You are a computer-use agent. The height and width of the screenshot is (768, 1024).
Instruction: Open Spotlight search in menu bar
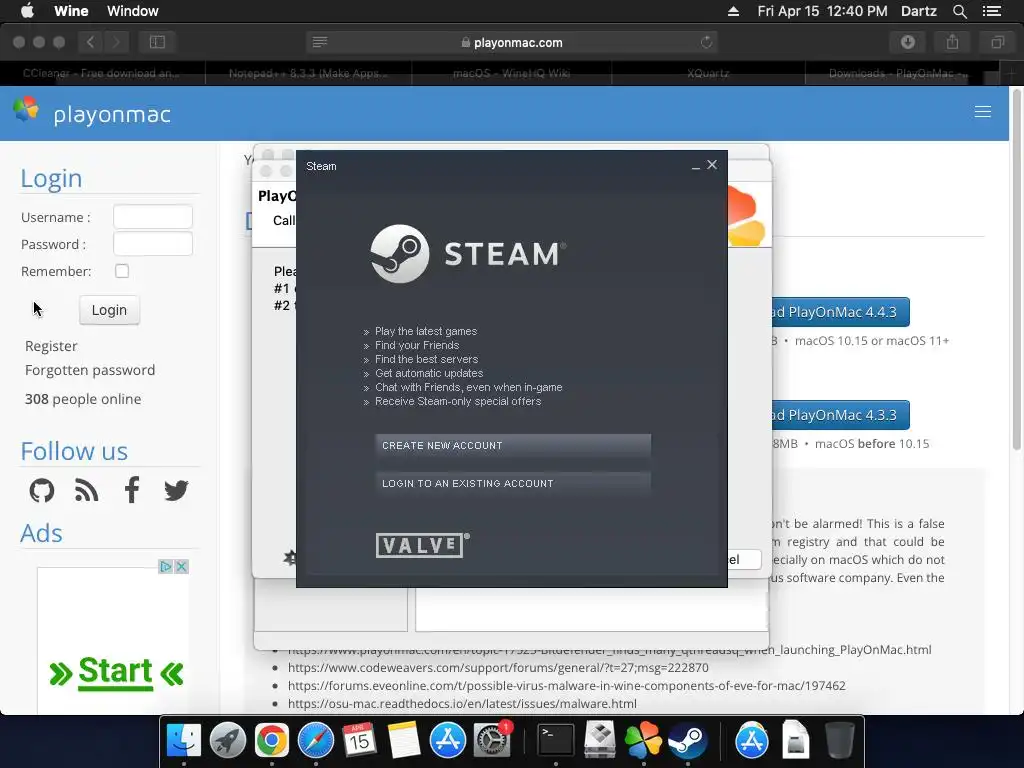[959, 11]
